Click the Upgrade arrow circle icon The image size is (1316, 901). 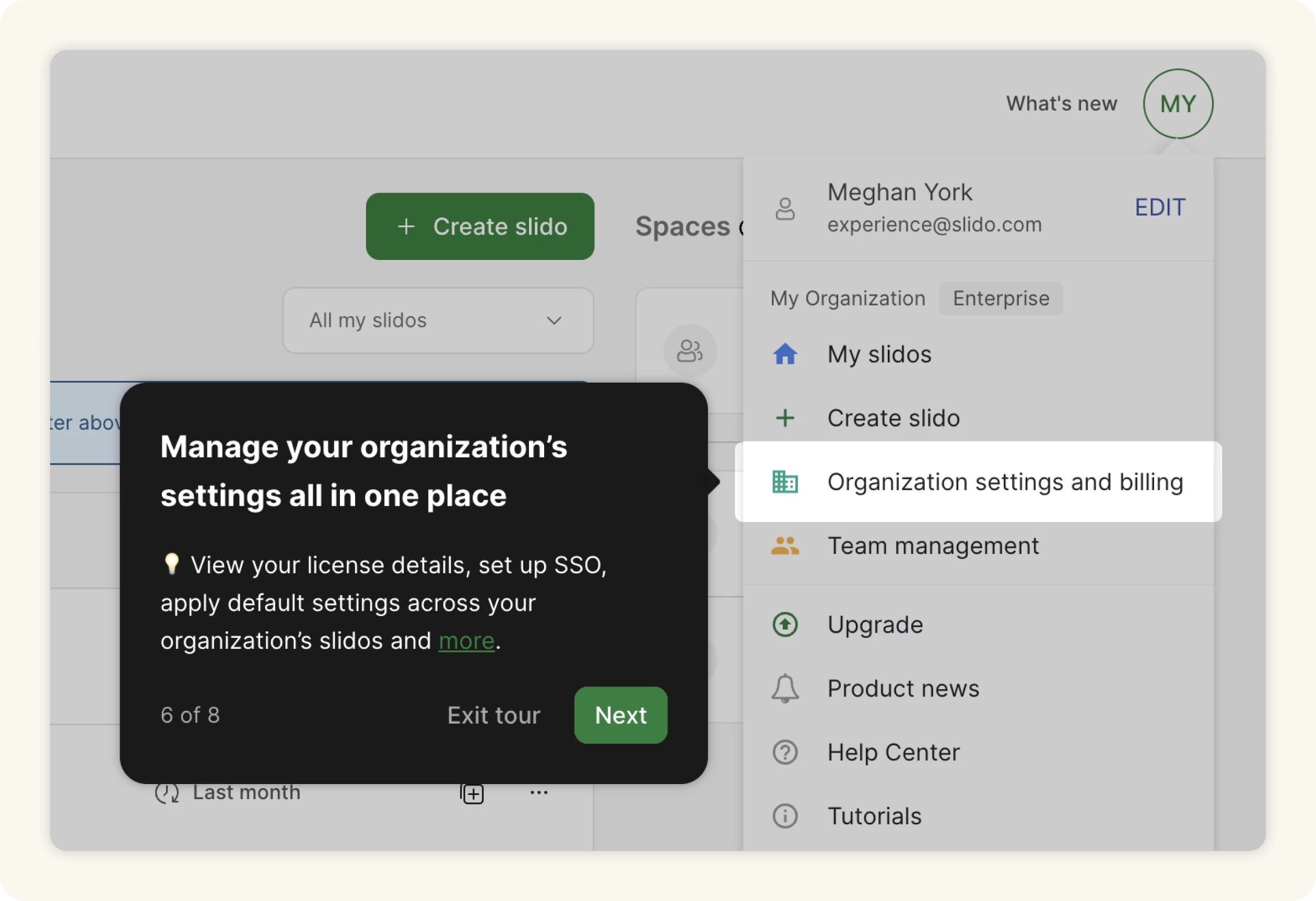click(785, 625)
